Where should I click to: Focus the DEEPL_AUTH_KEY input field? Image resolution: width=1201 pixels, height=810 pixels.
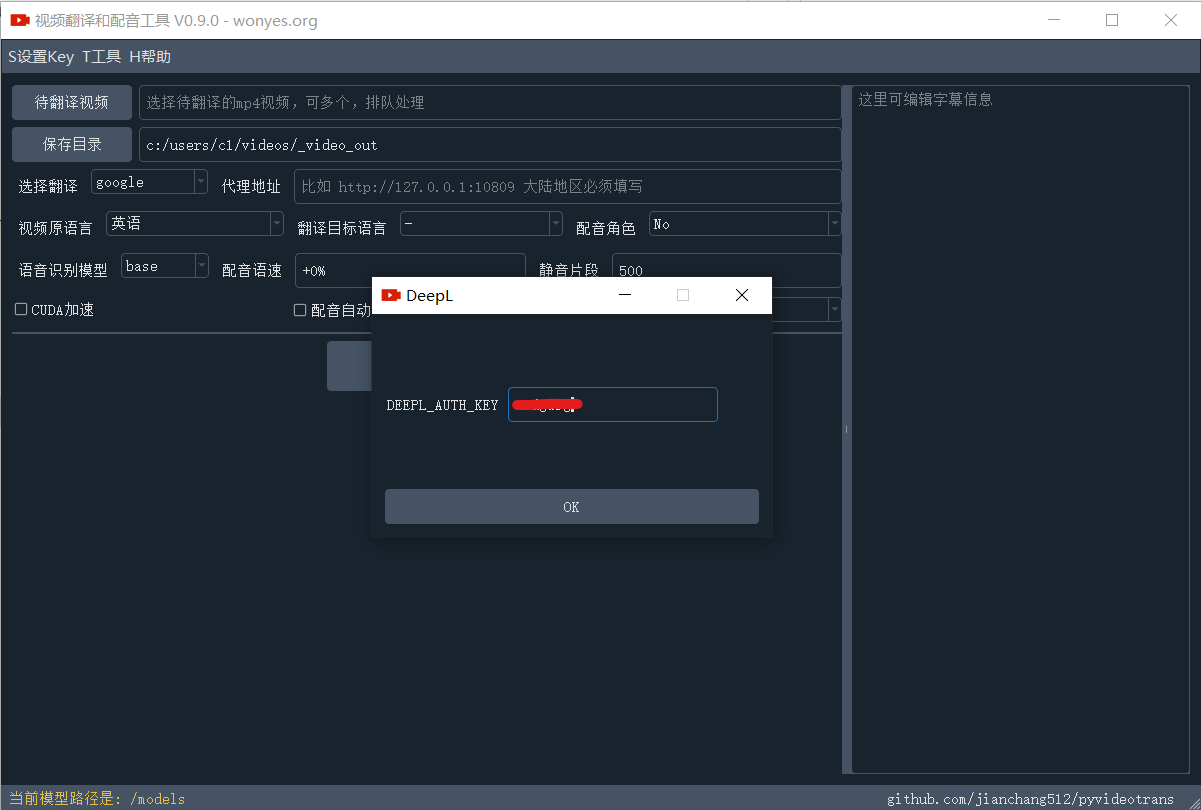coord(612,404)
